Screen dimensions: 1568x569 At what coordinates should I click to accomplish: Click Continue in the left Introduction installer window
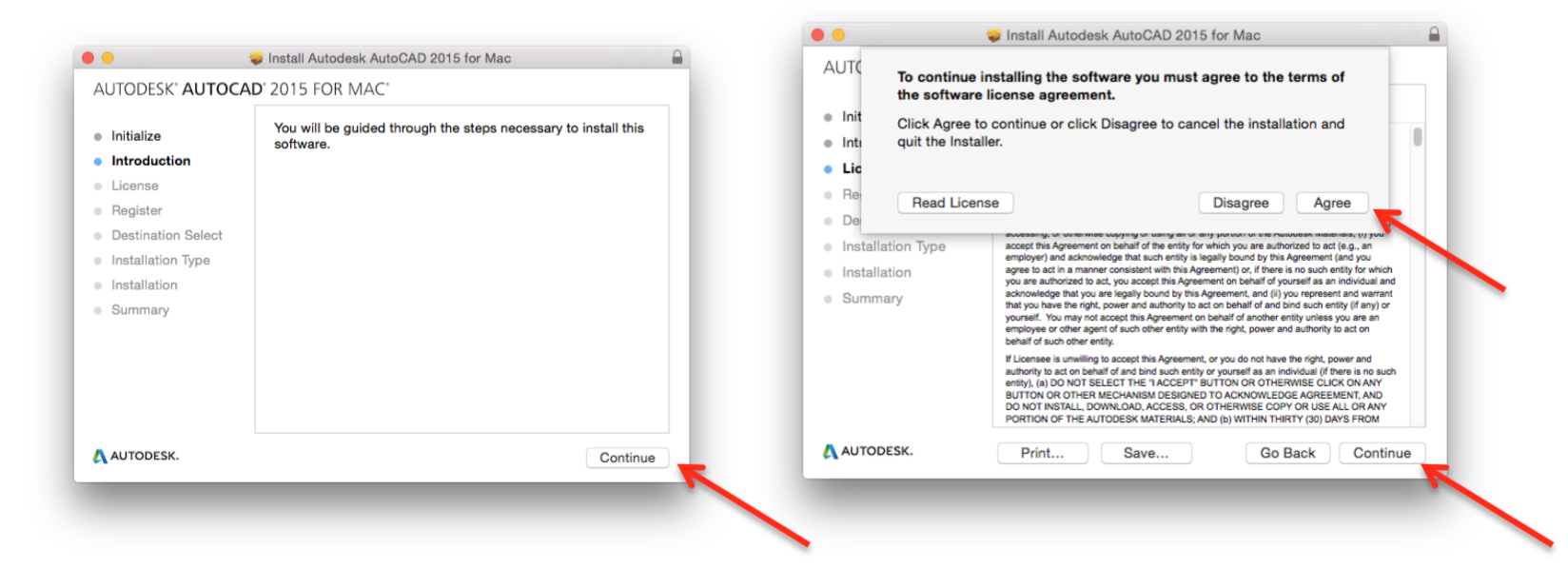pos(627,458)
